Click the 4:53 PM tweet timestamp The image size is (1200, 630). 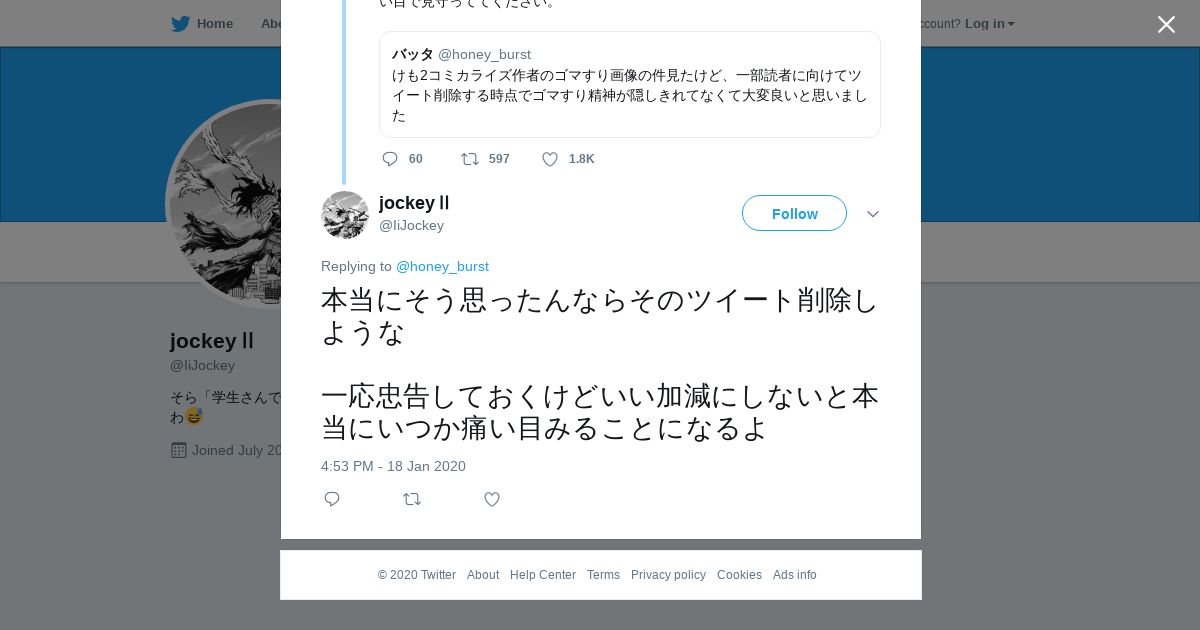pos(393,466)
